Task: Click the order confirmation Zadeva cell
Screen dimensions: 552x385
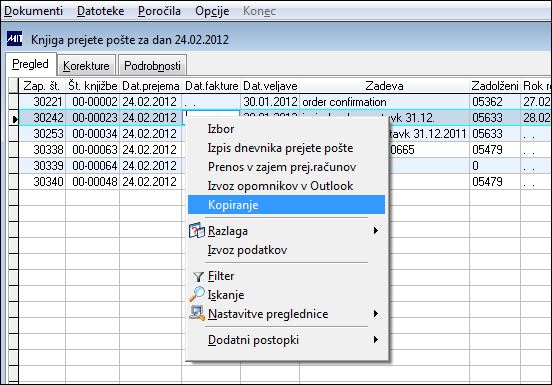Action: pyautogui.click(x=384, y=102)
